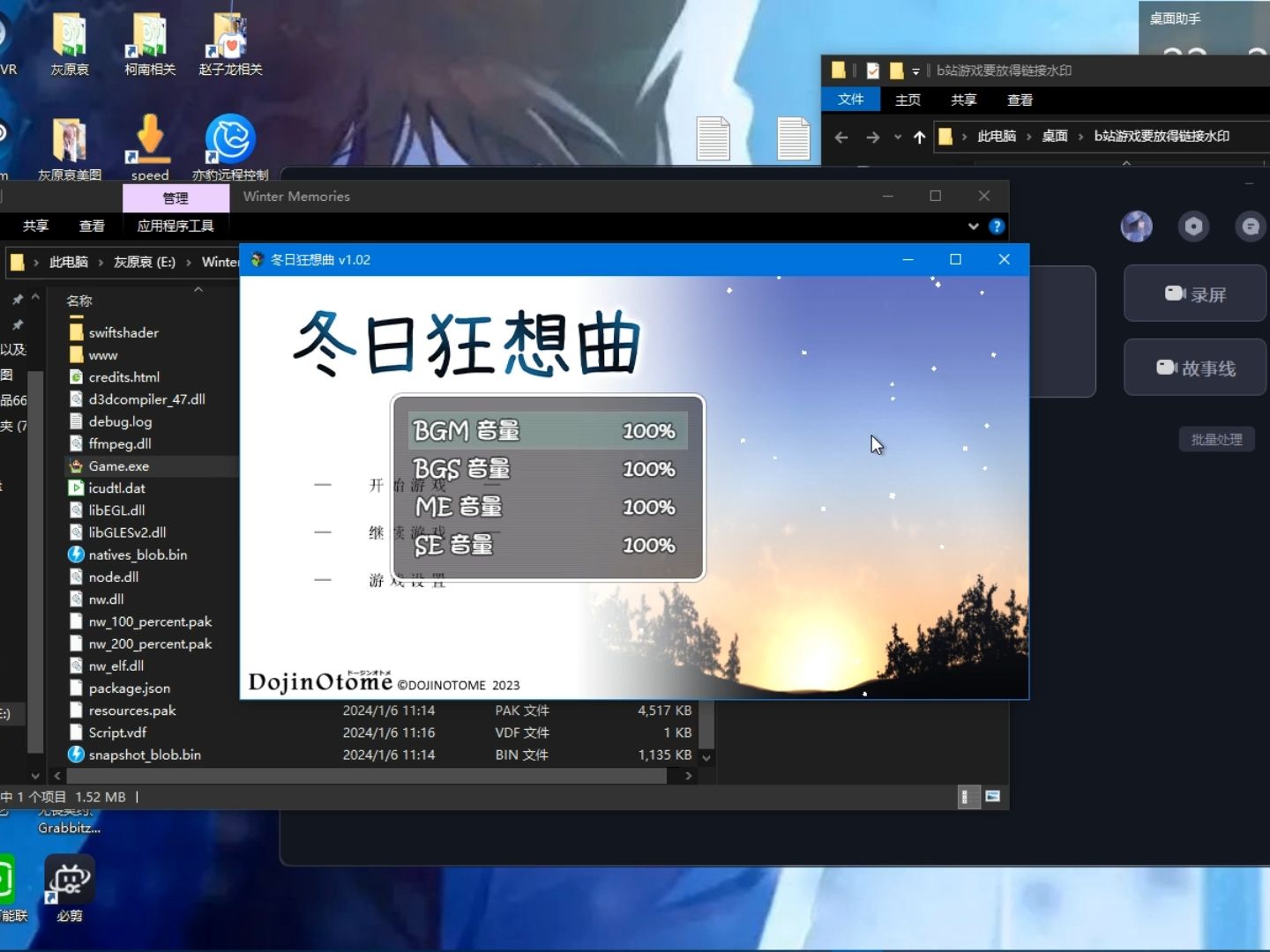1270x952 pixels.
Task: Launch 亦豹远程控制 desktop app
Action: [x=230, y=148]
